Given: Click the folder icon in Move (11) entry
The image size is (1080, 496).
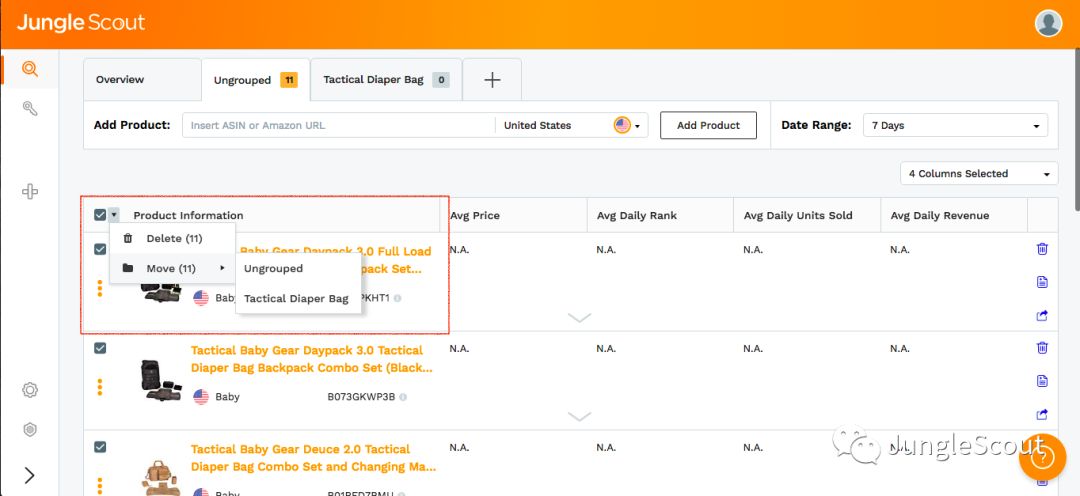Looking at the screenshot, I should pyautogui.click(x=127, y=268).
